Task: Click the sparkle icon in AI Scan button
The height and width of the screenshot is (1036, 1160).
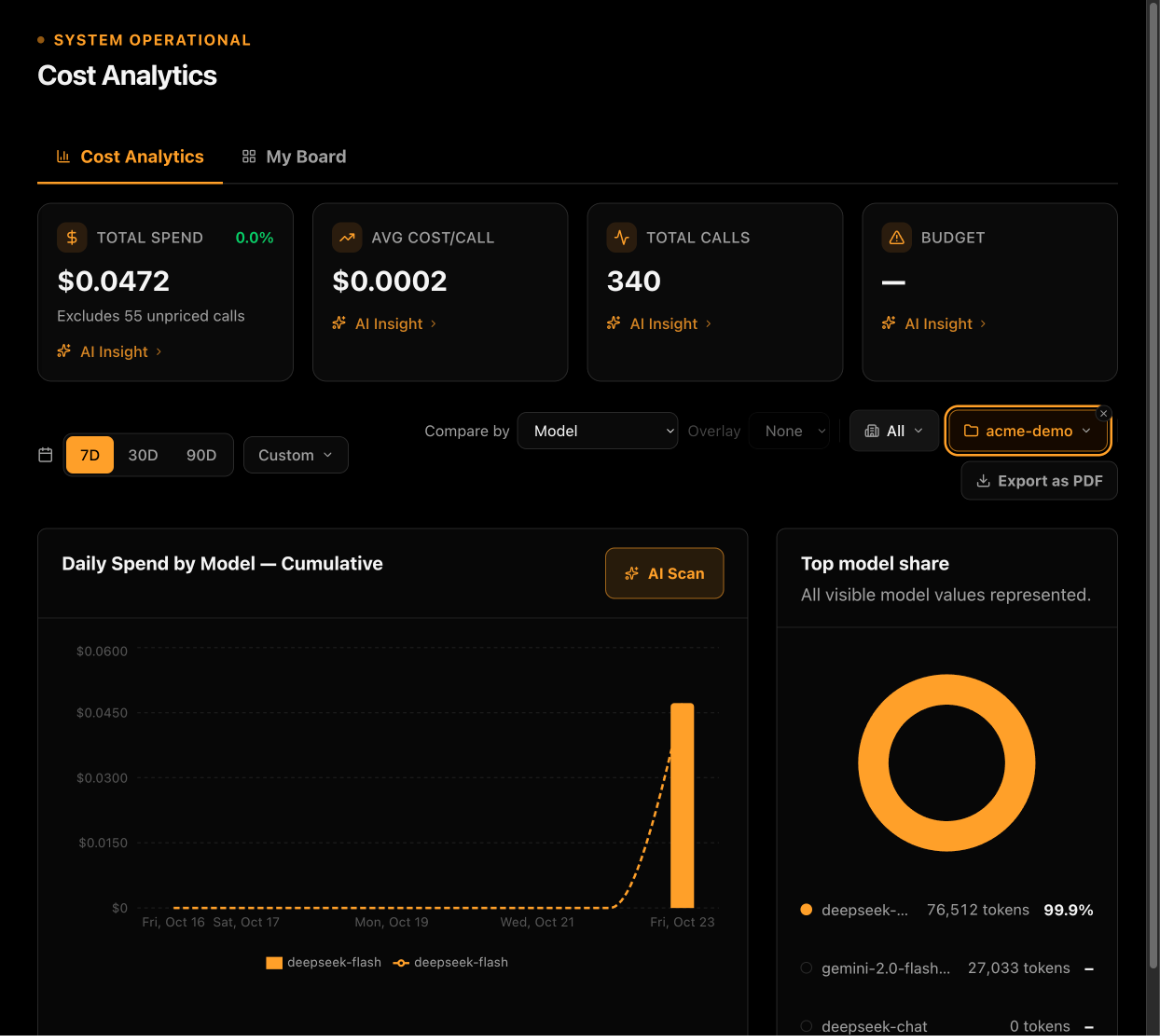Action: tap(631, 574)
